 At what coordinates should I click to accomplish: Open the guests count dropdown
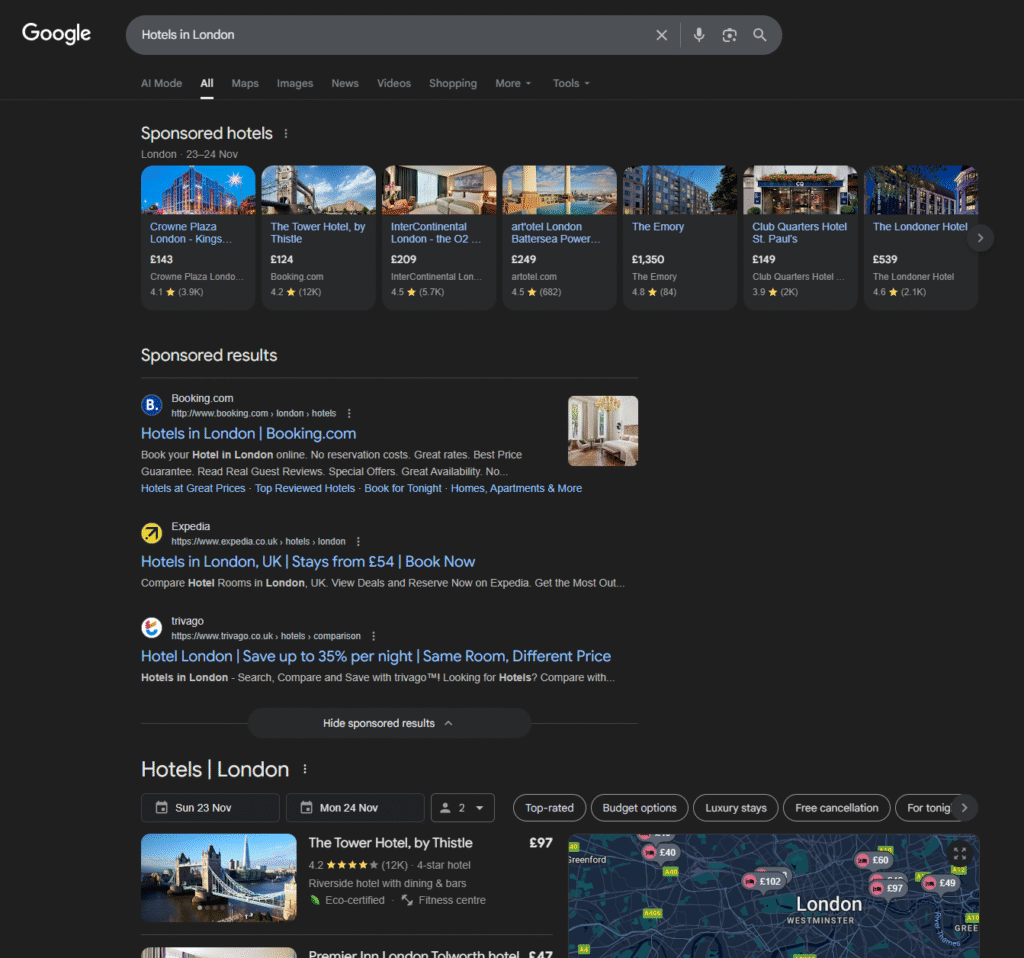coord(462,807)
